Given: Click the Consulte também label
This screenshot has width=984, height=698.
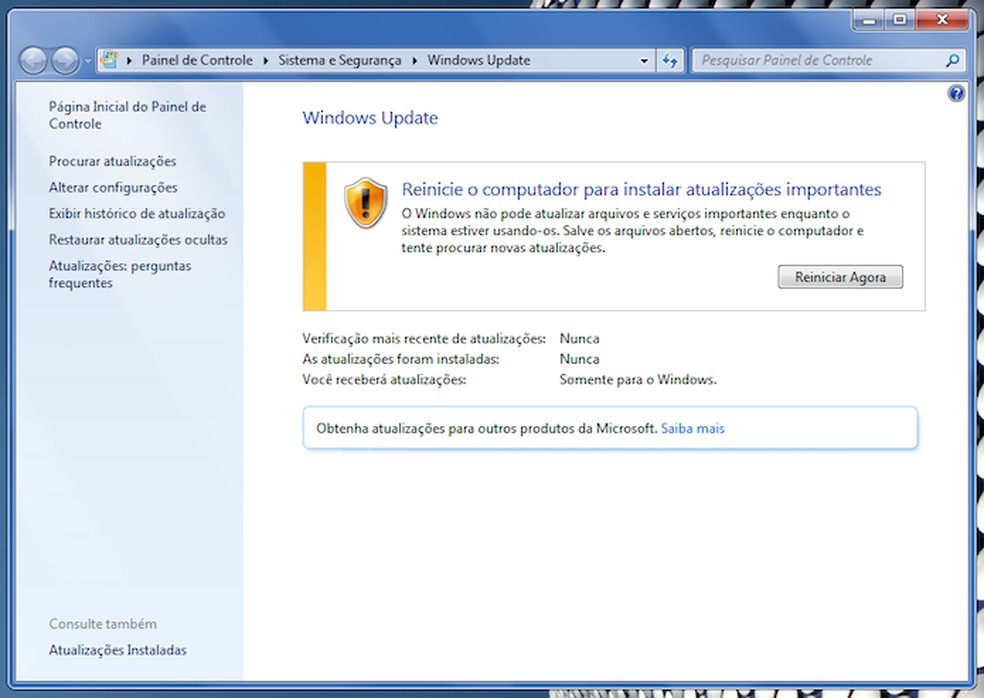Looking at the screenshot, I should pos(103,624).
